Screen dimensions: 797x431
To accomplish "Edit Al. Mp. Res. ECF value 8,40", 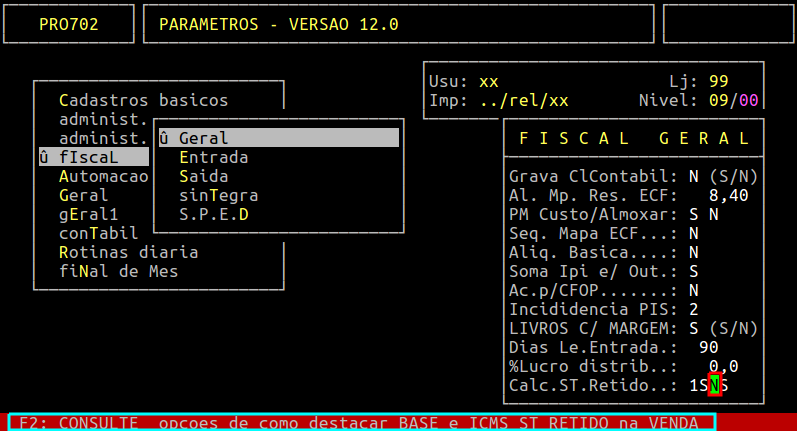I will pos(727,195).
